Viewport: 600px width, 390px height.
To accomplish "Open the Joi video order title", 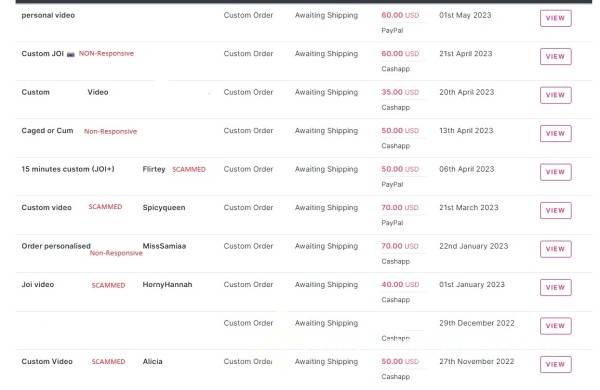I will pos(38,284).
